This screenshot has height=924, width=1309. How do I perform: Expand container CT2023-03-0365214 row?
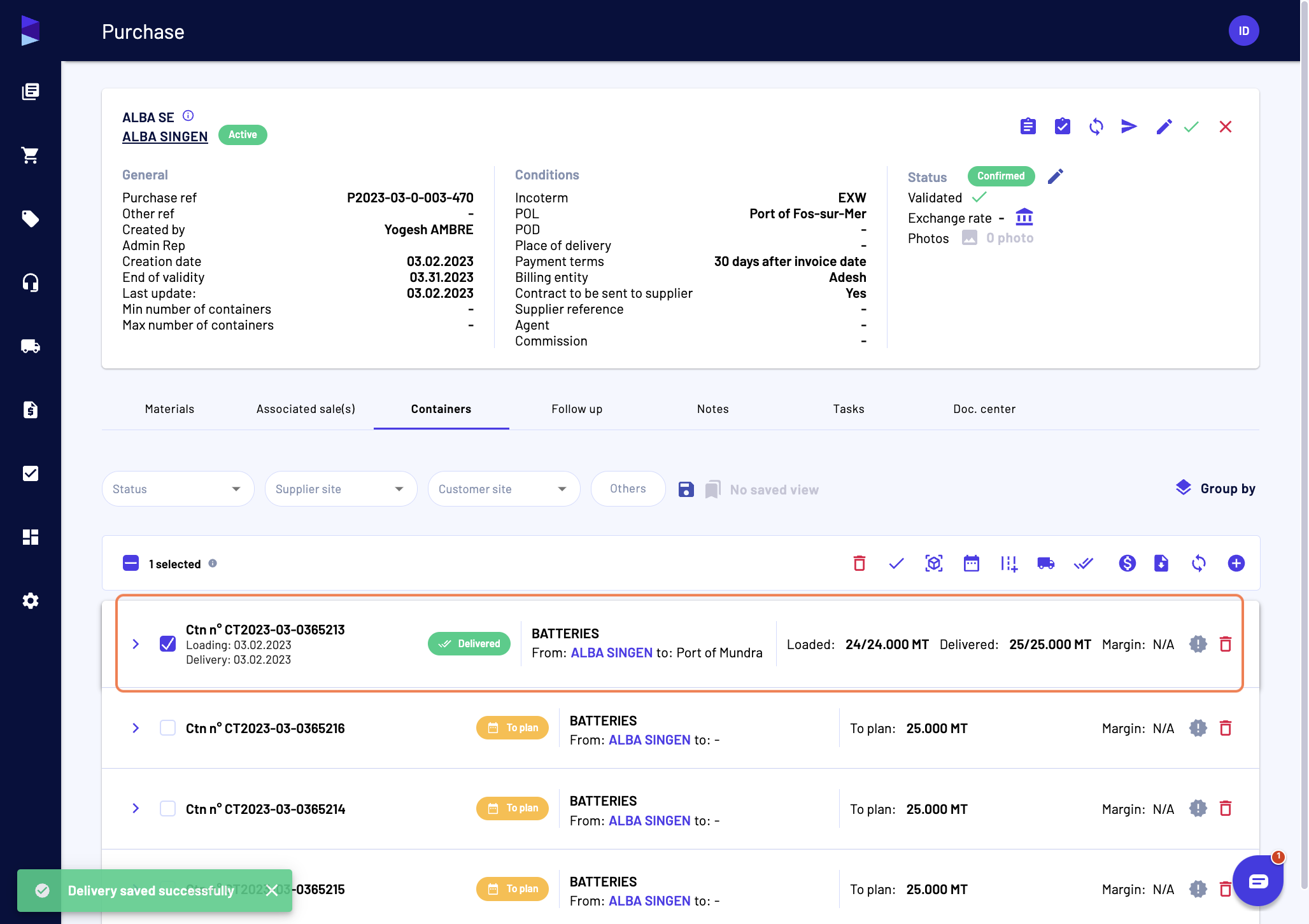136,808
